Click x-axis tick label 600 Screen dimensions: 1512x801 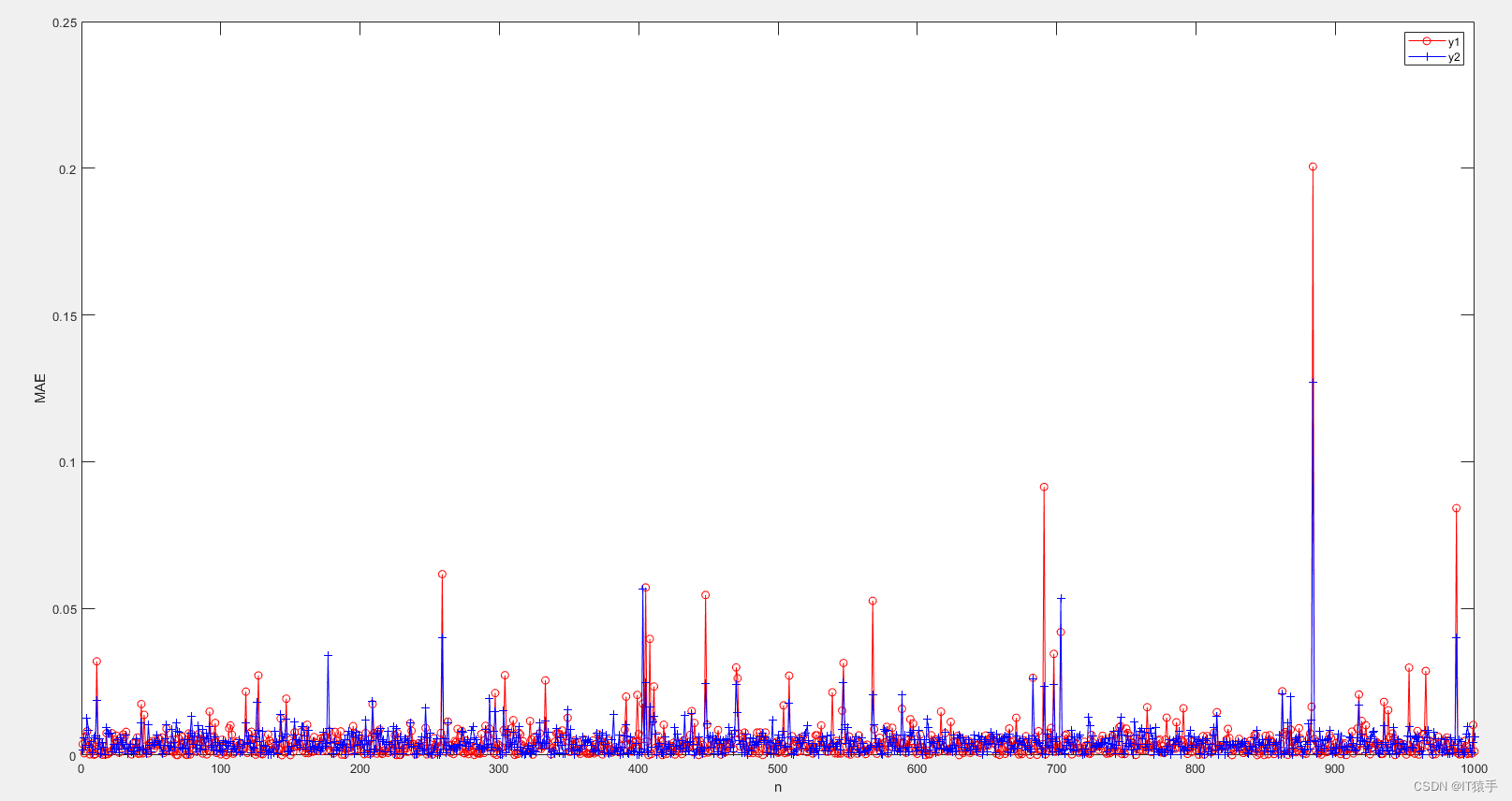tap(917, 769)
